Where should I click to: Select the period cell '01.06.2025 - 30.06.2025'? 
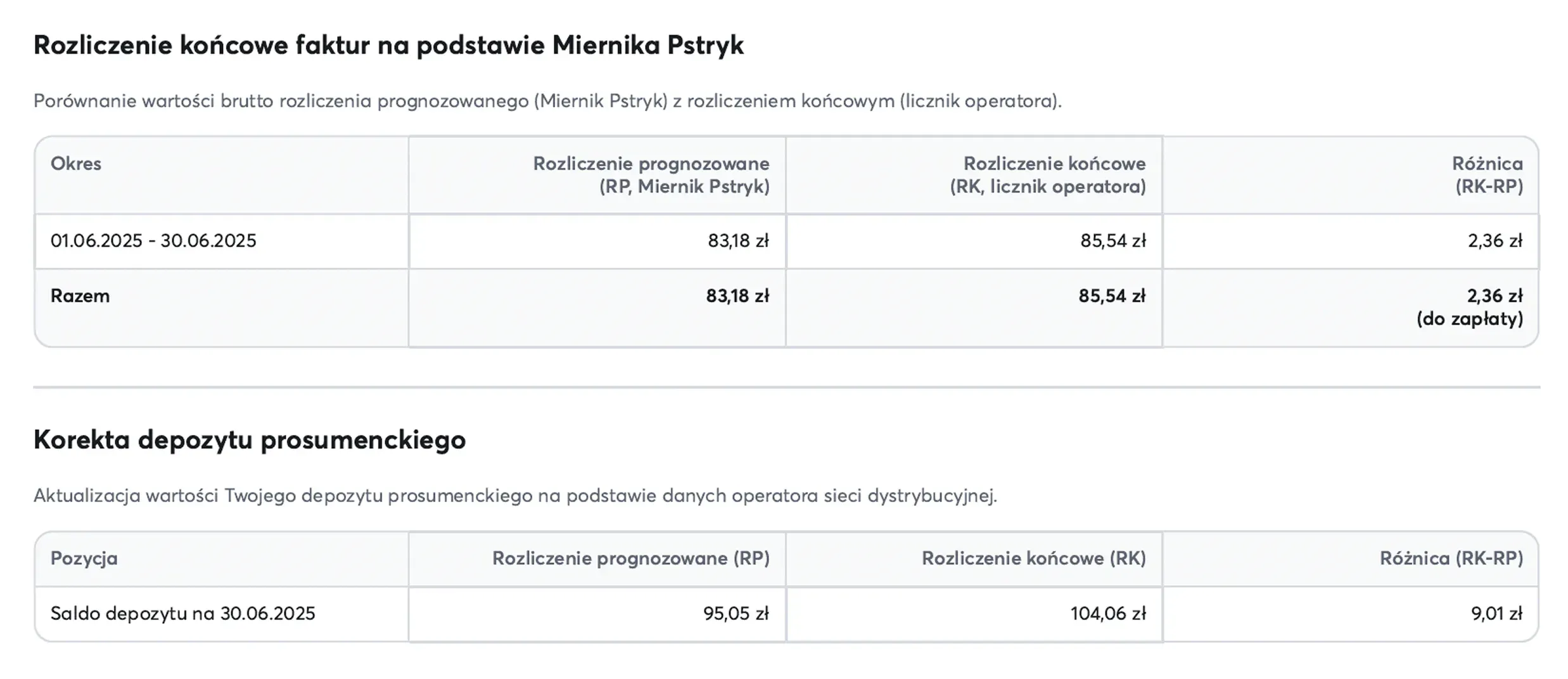153,241
